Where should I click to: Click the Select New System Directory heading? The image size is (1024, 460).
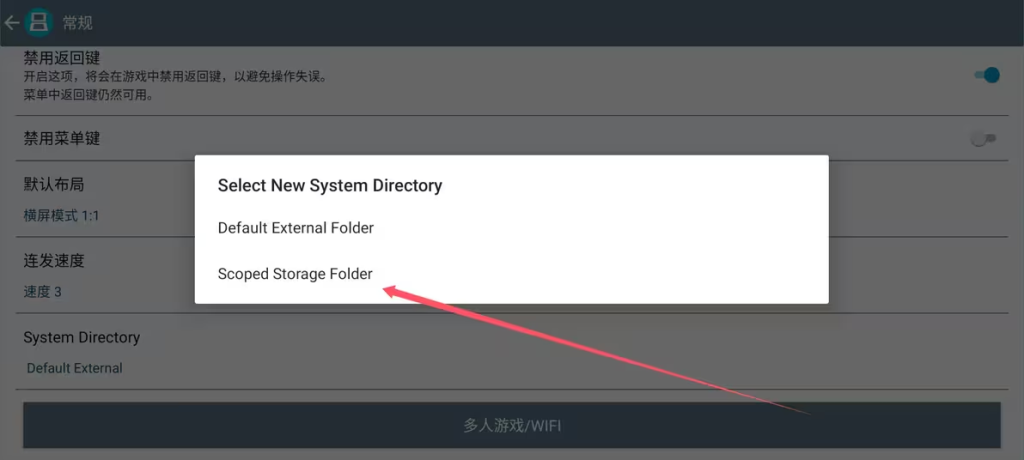(330, 185)
